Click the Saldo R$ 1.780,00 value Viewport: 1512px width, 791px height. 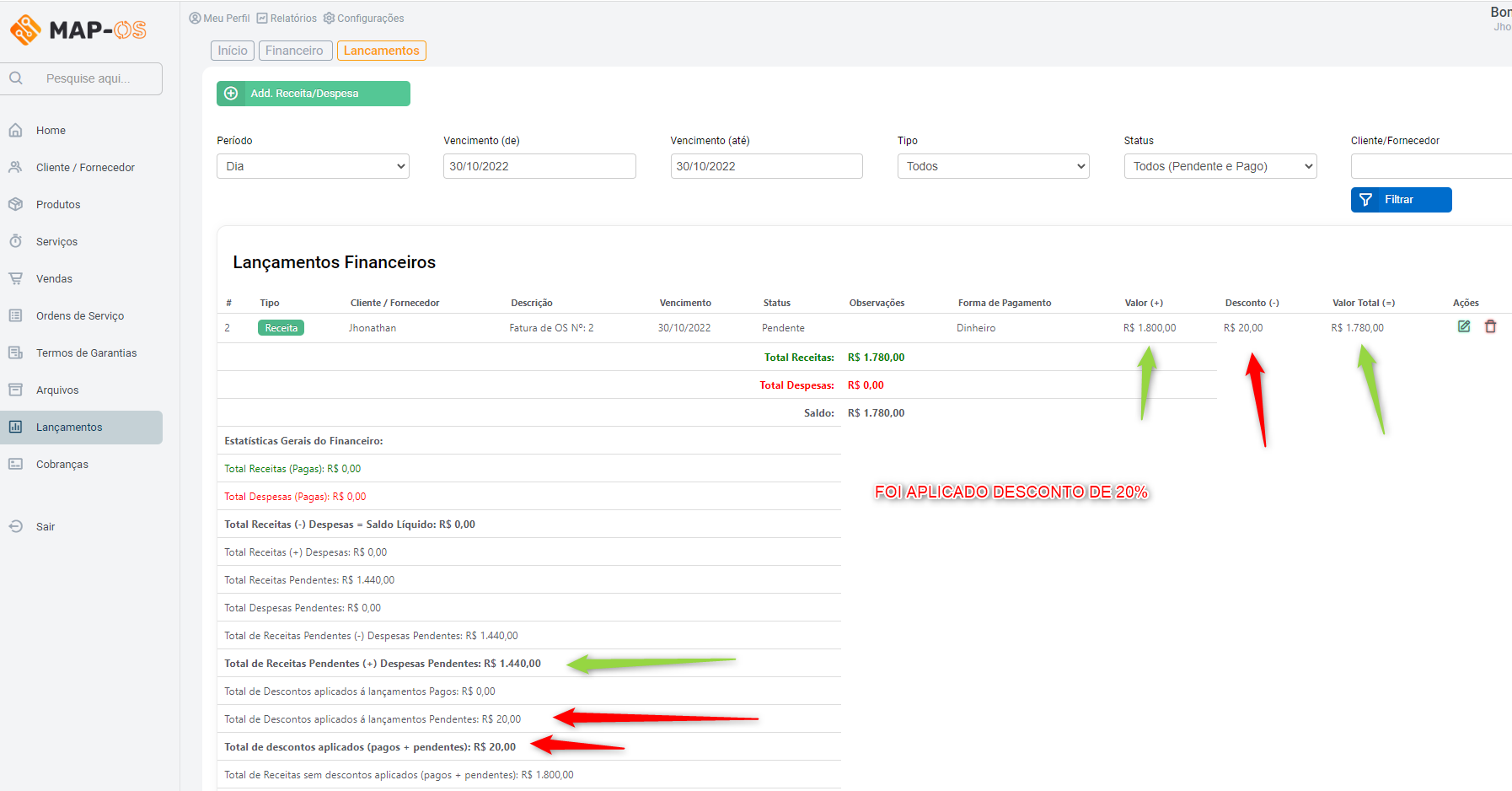tap(876, 413)
